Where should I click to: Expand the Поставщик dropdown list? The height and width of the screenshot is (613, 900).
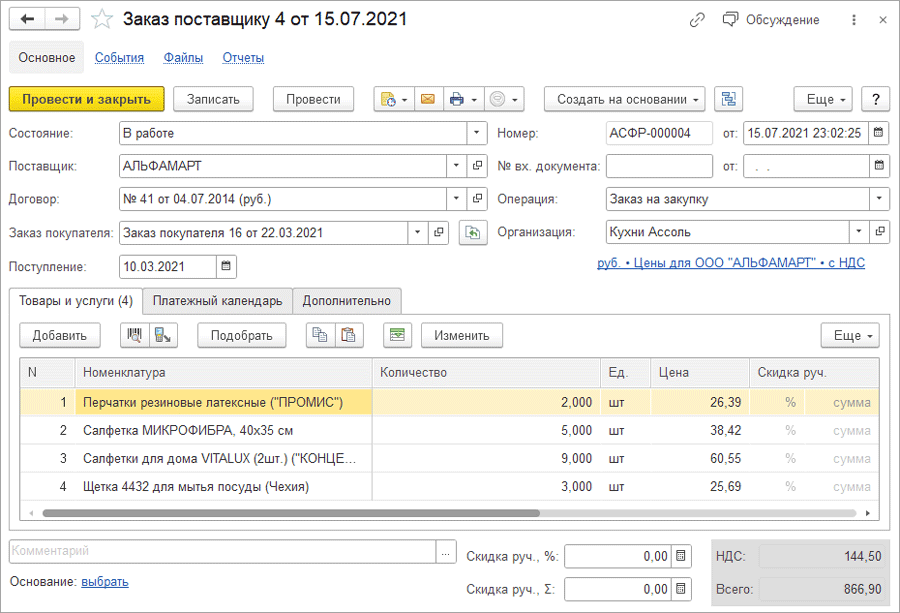pyautogui.click(x=456, y=166)
